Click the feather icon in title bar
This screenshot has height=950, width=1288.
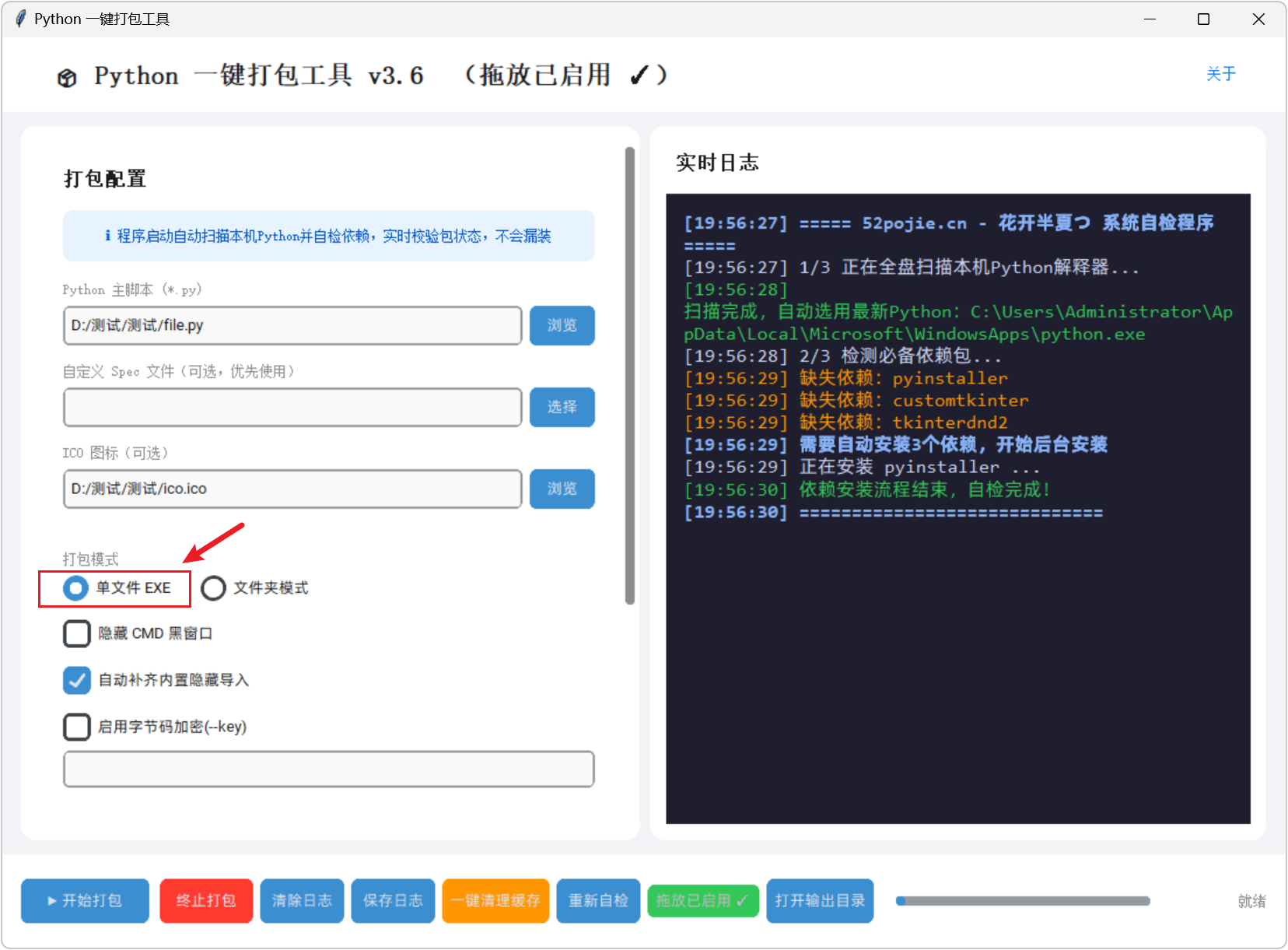[20, 19]
